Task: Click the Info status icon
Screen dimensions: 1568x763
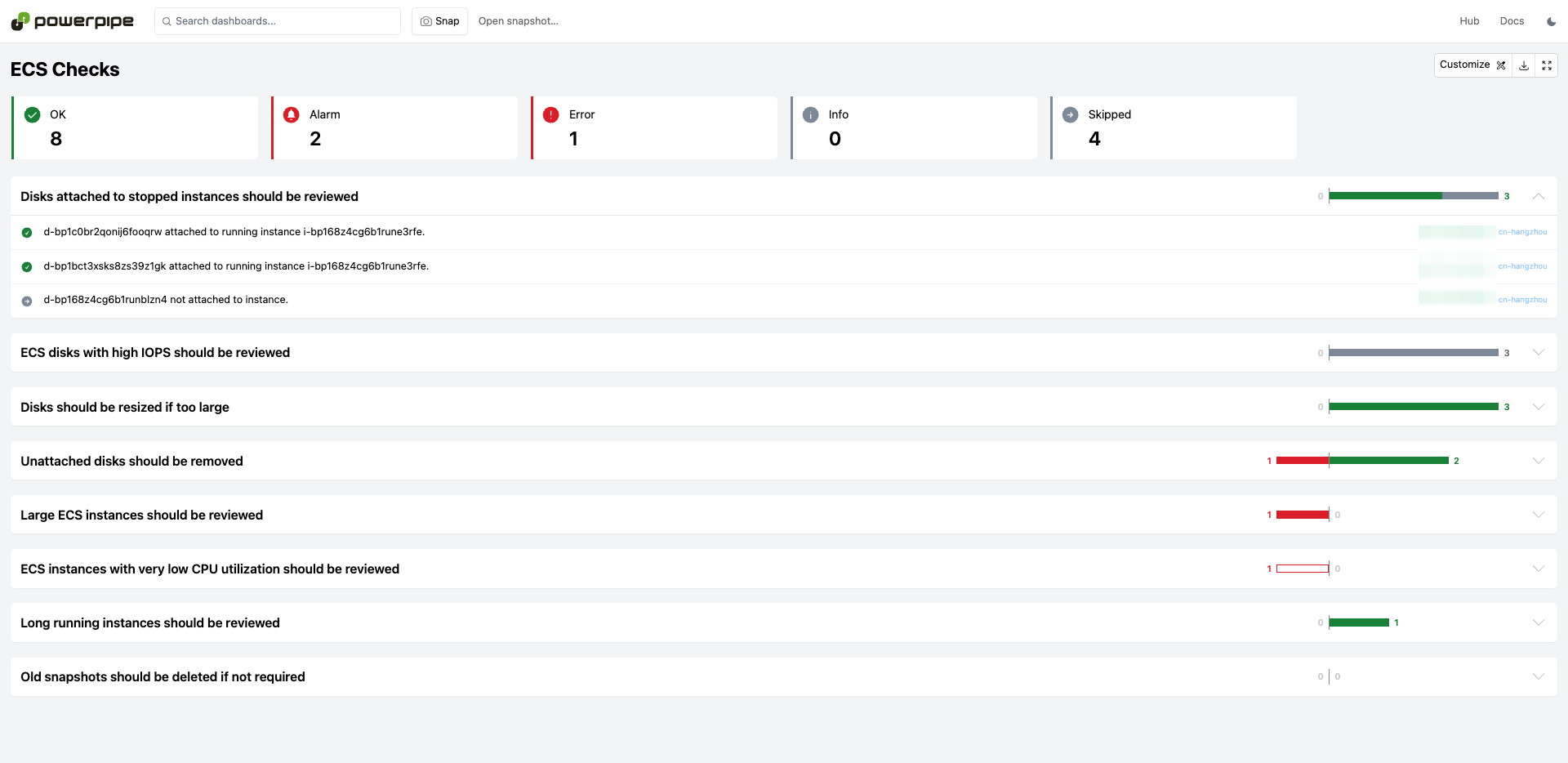Action: pos(811,115)
